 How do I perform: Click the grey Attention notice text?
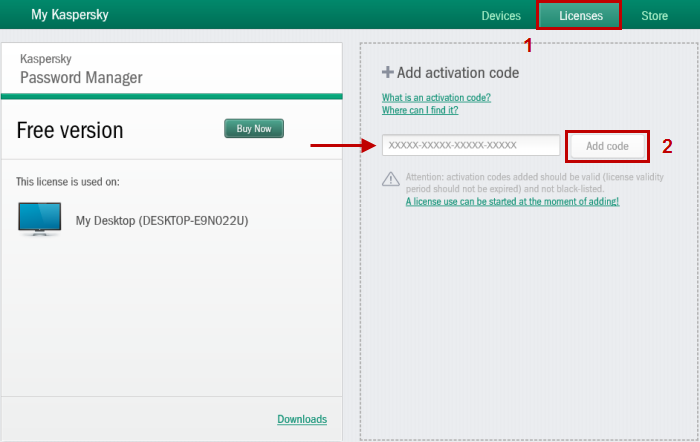[510, 182]
